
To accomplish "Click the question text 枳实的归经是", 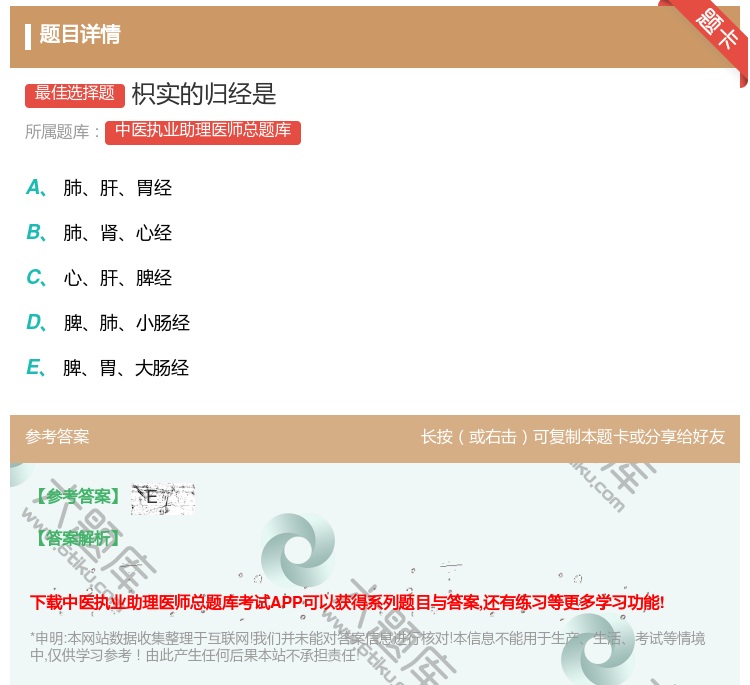I will (x=204, y=94).
